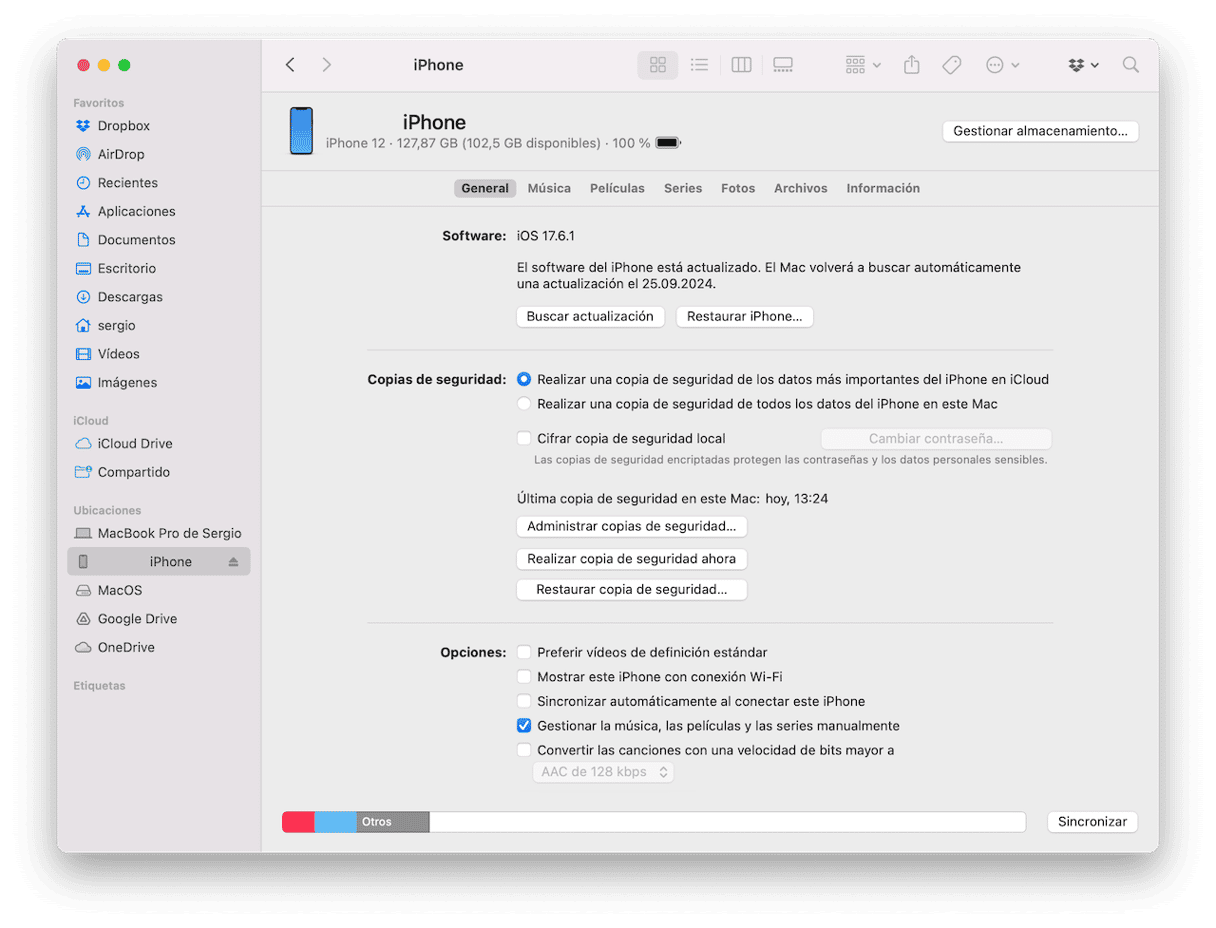
Task: Select the General tab
Action: coord(485,188)
